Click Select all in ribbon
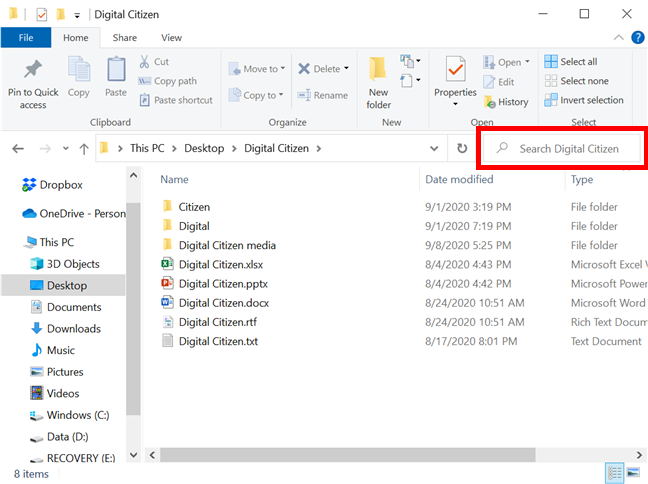Image resolution: width=648 pixels, height=484 pixels. (571, 62)
